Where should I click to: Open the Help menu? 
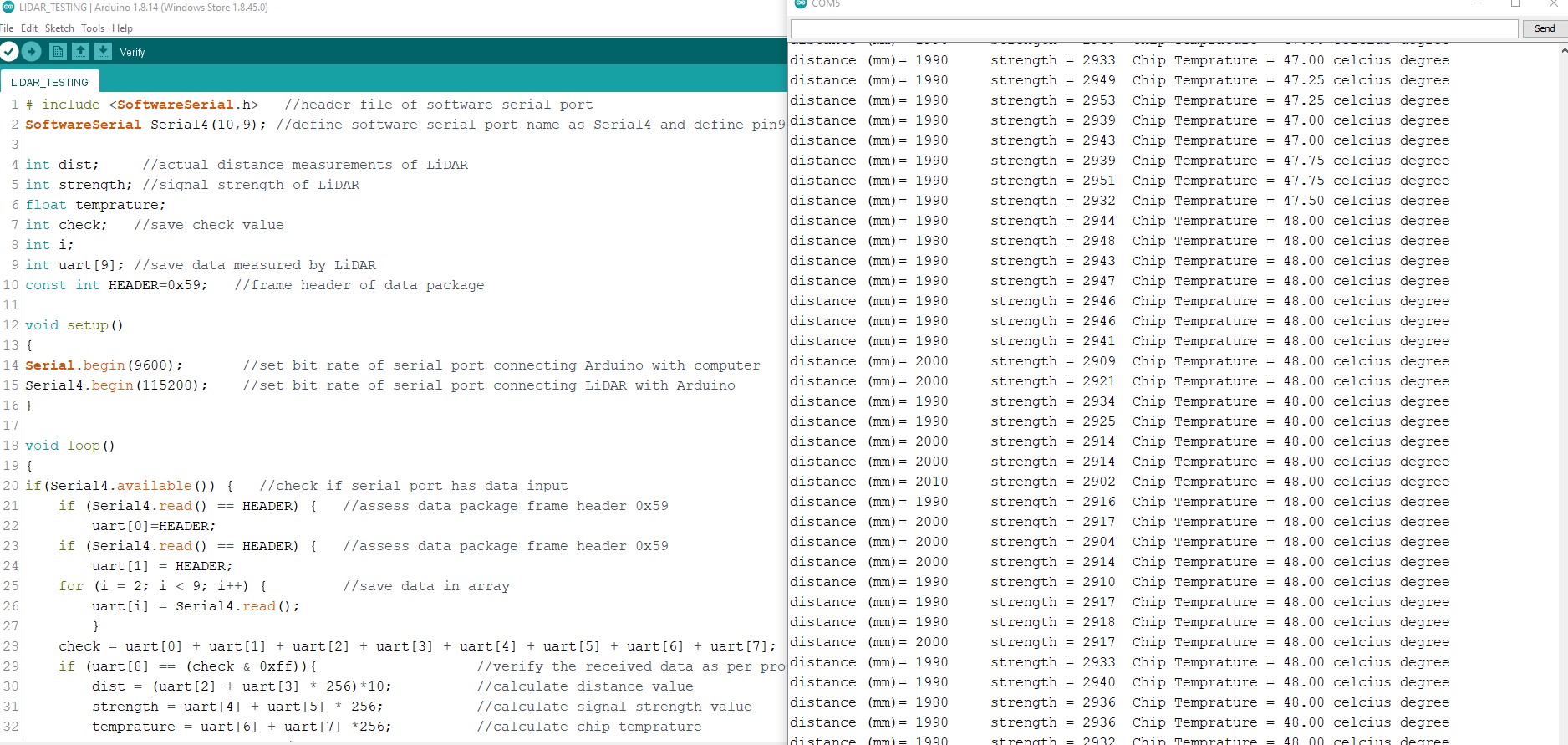[x=122, y=28]
